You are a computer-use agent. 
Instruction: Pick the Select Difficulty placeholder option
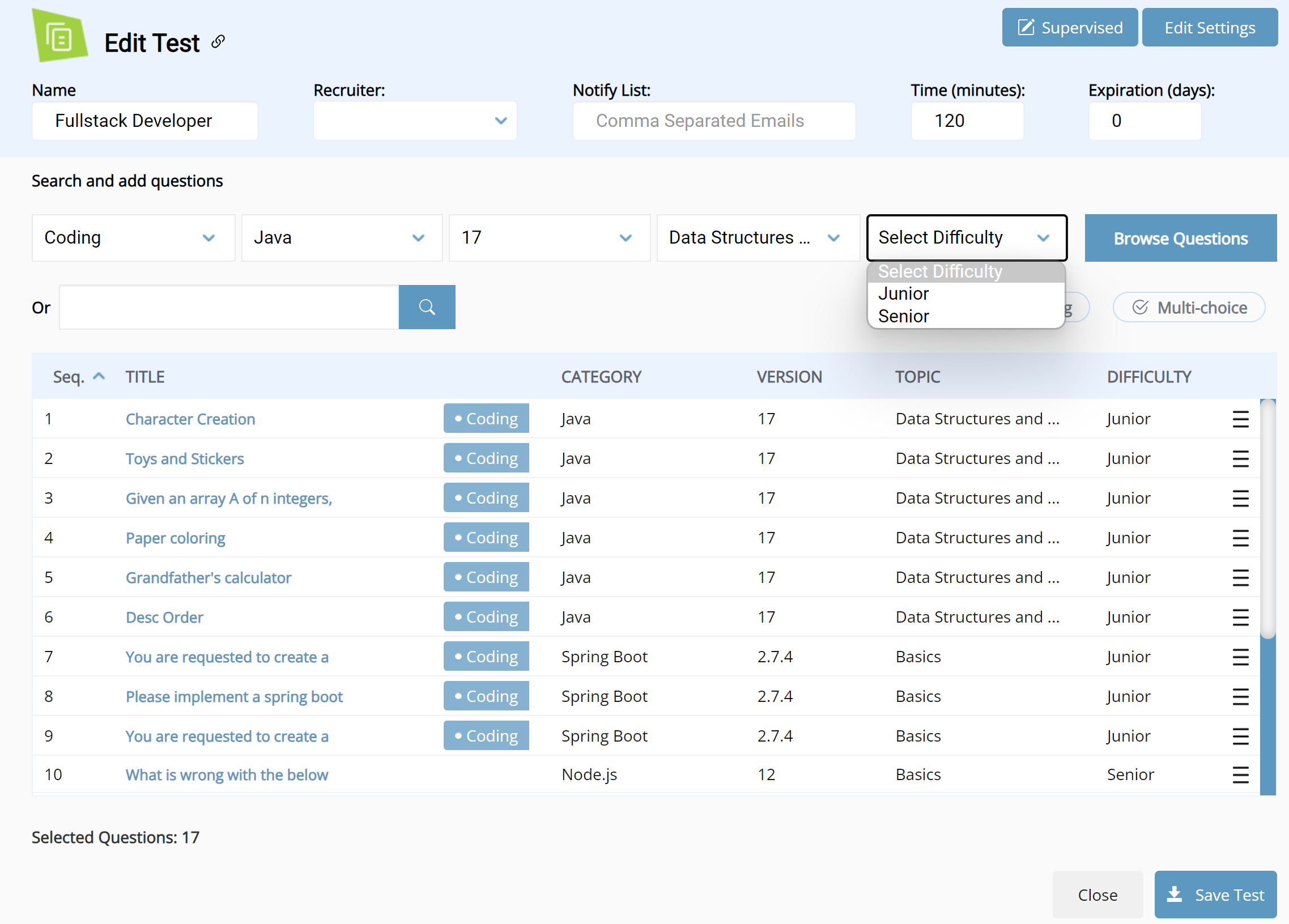[965, 271]
